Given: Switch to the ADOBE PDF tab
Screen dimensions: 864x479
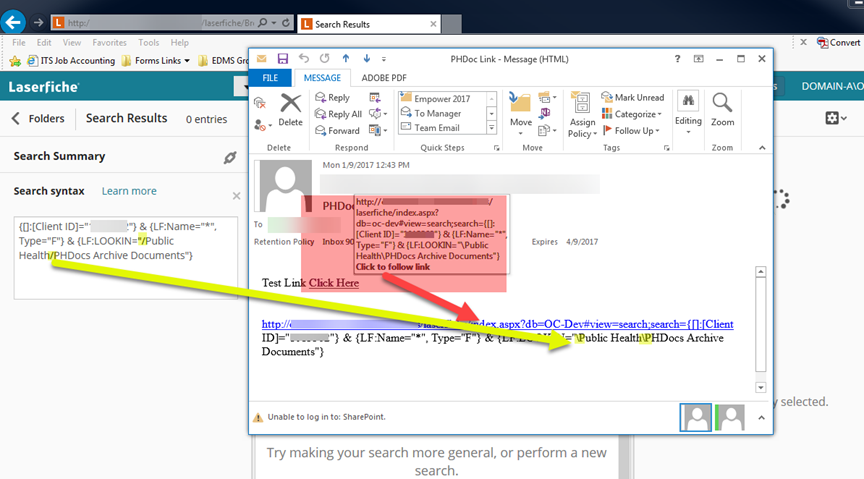Looking at the screenshot, I should (x=384, y=78).
